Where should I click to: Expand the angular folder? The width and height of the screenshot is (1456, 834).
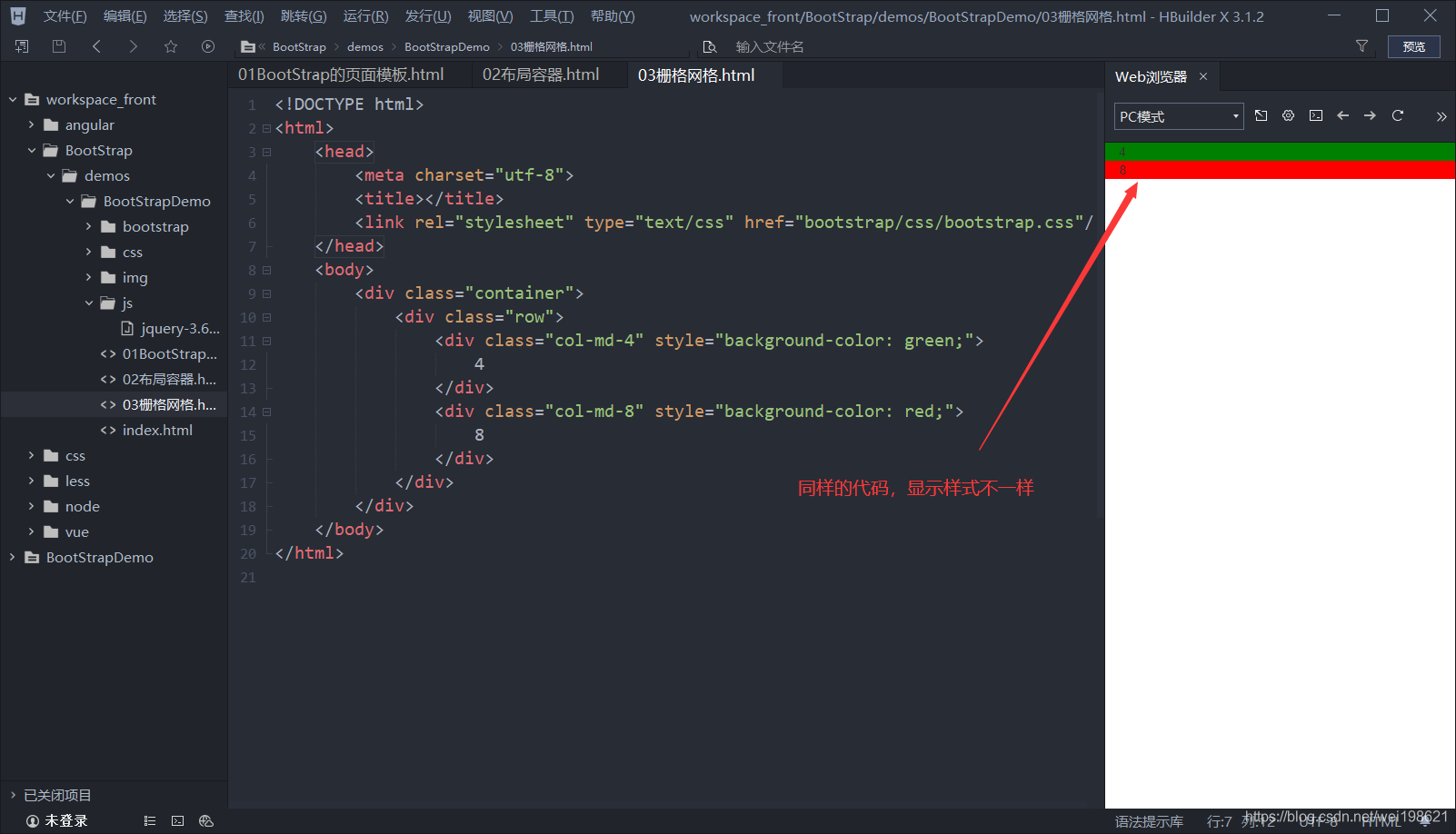coord(32,124)
